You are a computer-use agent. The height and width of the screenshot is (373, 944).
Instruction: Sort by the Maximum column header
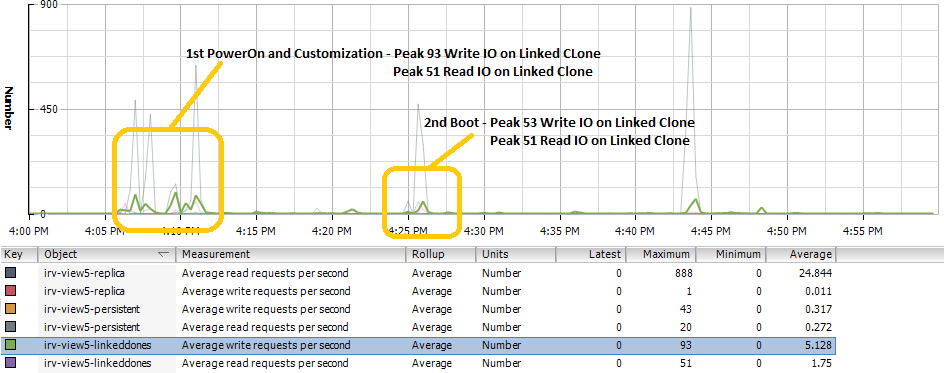point(662,254)
